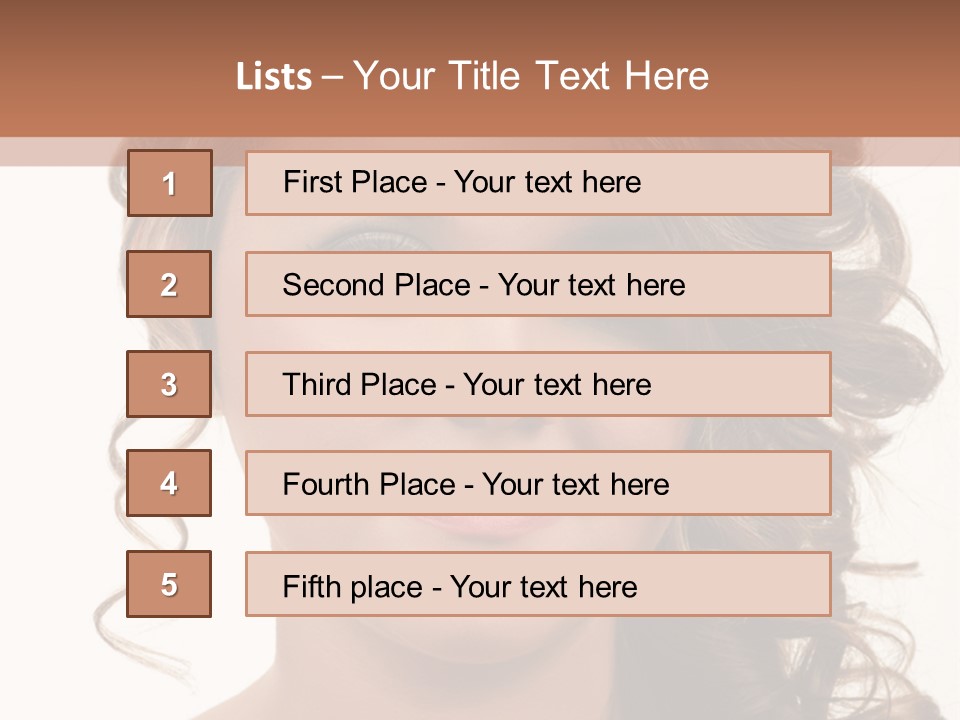The height and width of the screenshot is (720, 960).
Task: Select the Fourth Place text box
Action: (538, 484)
